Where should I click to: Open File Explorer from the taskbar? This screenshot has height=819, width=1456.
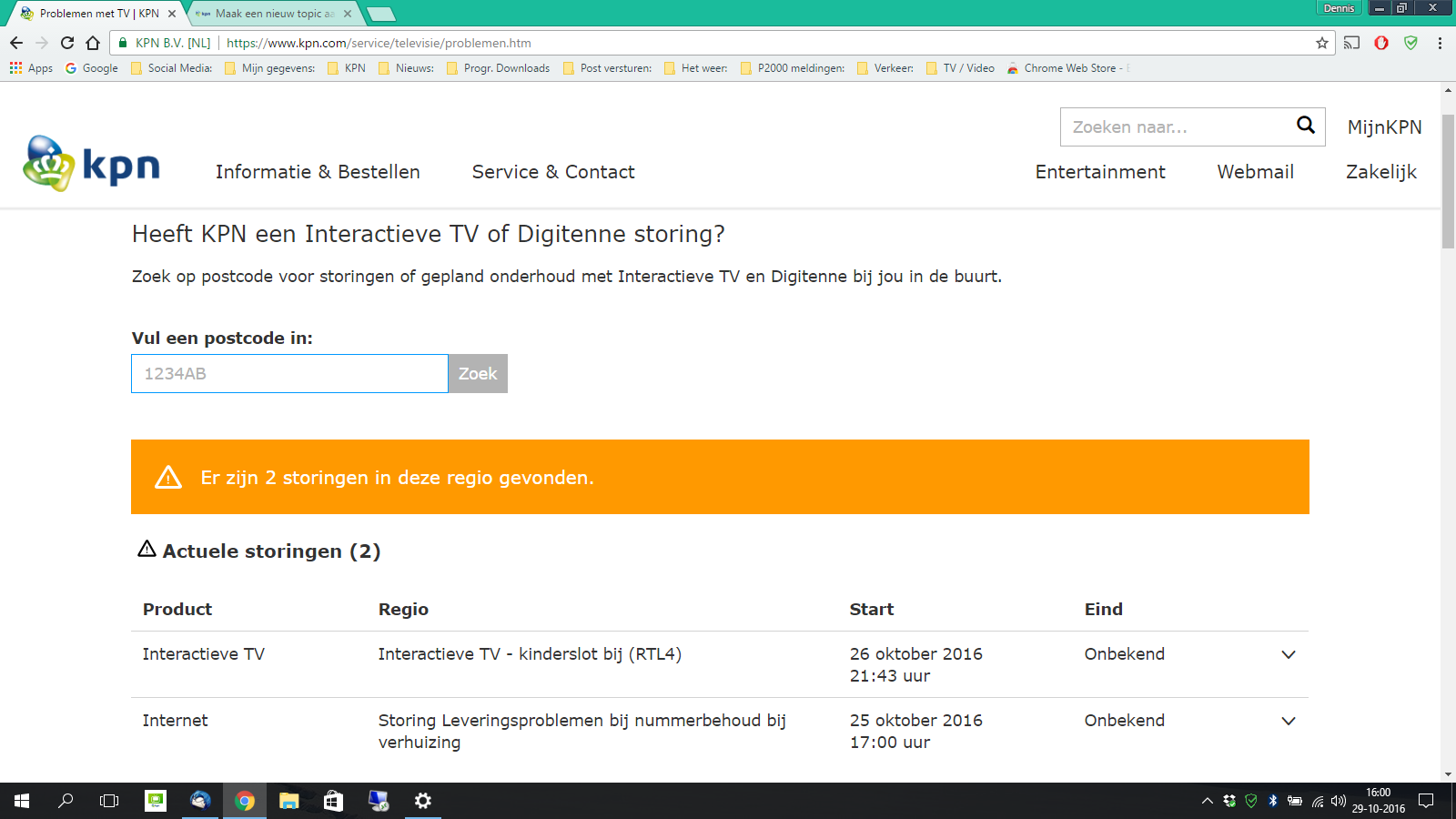[289, 801]
